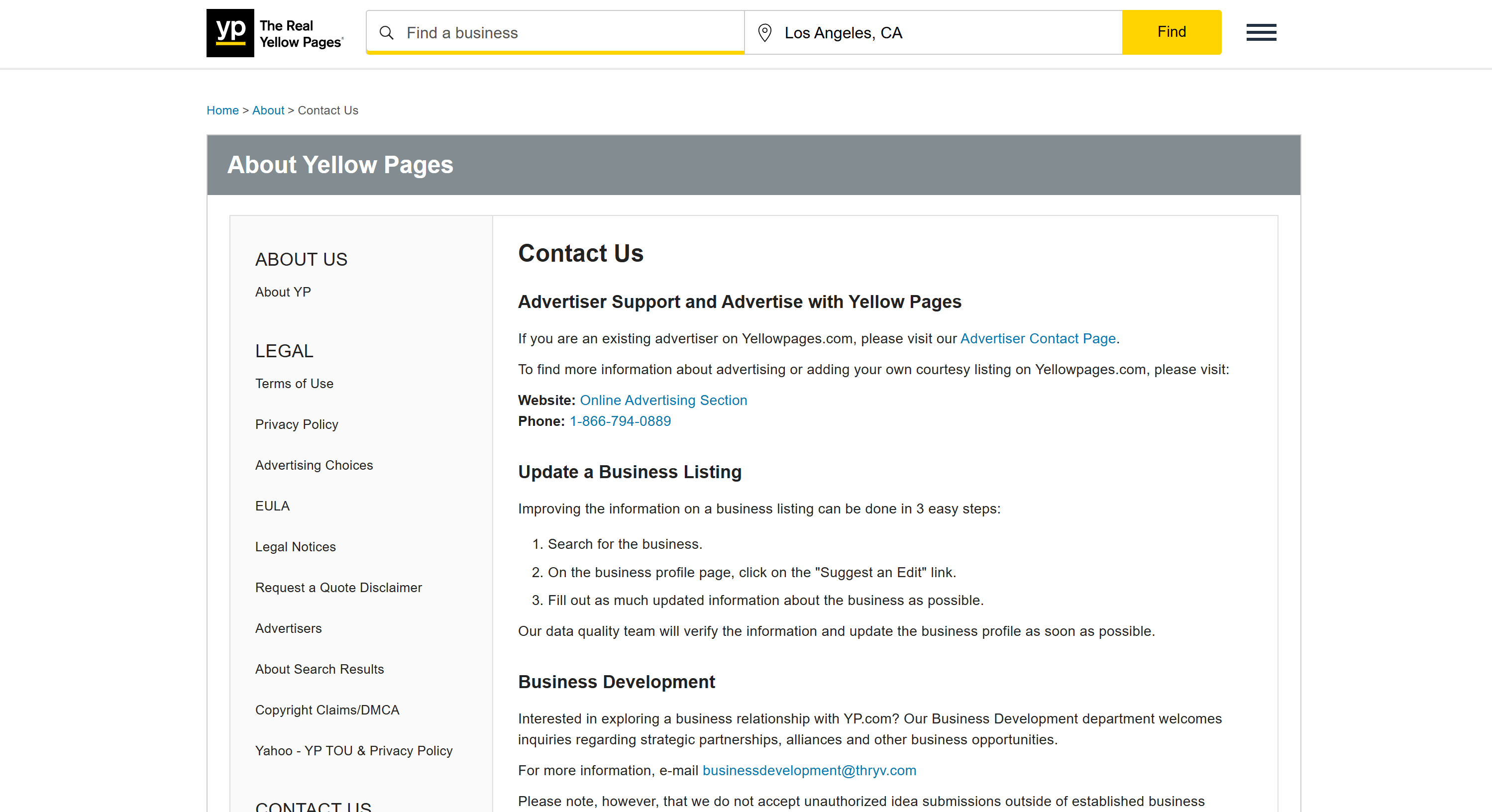Viewport: 1492px width, 812px height.
Task: Open Copyright Claims/DMCA page
Action: (327, 710)
